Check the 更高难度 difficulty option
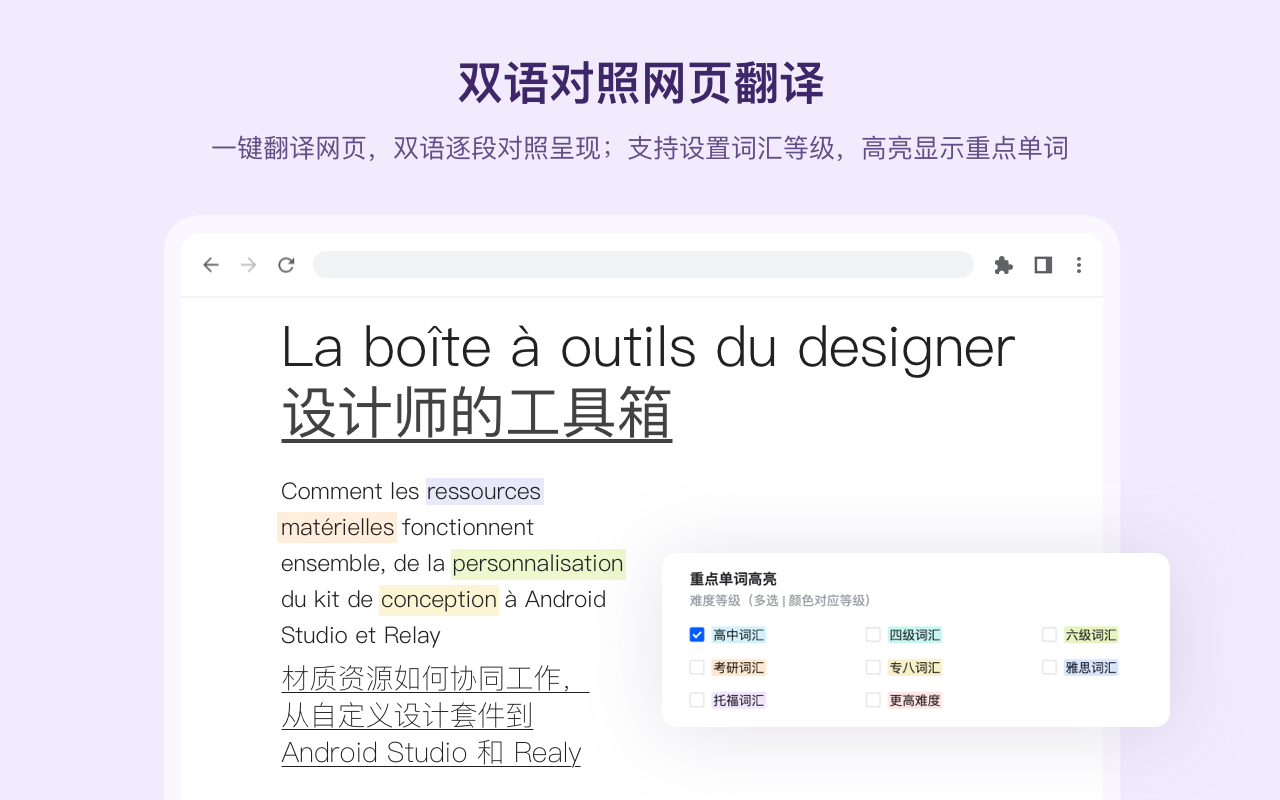Viewport: 1280px width, 800px height. coord(873,700)
